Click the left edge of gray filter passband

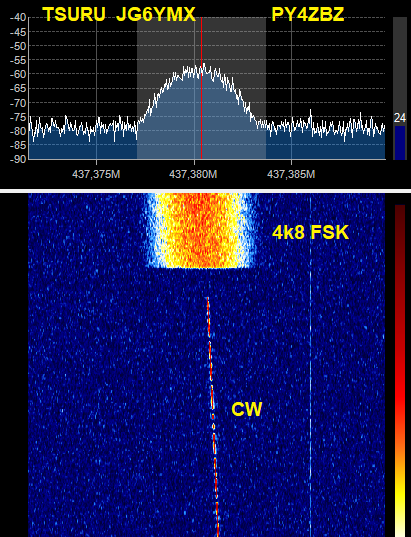(x=137, y=88)
